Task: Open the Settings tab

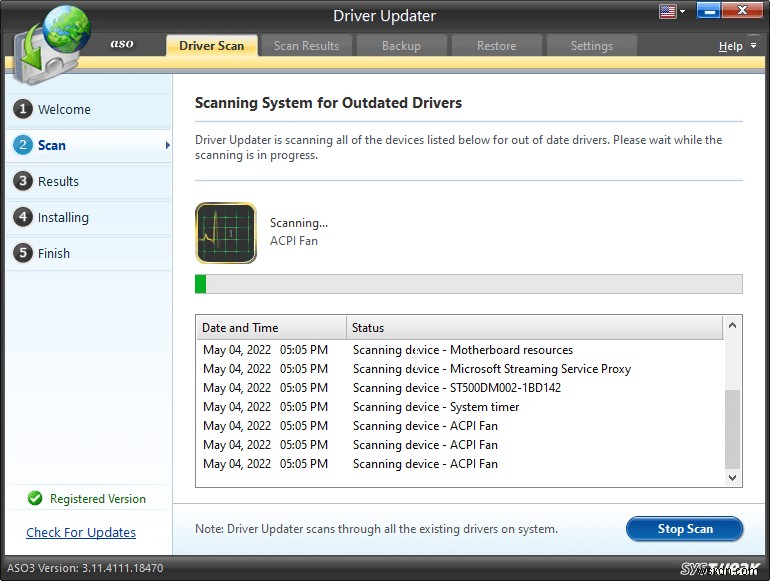Action: pos(591,46)
